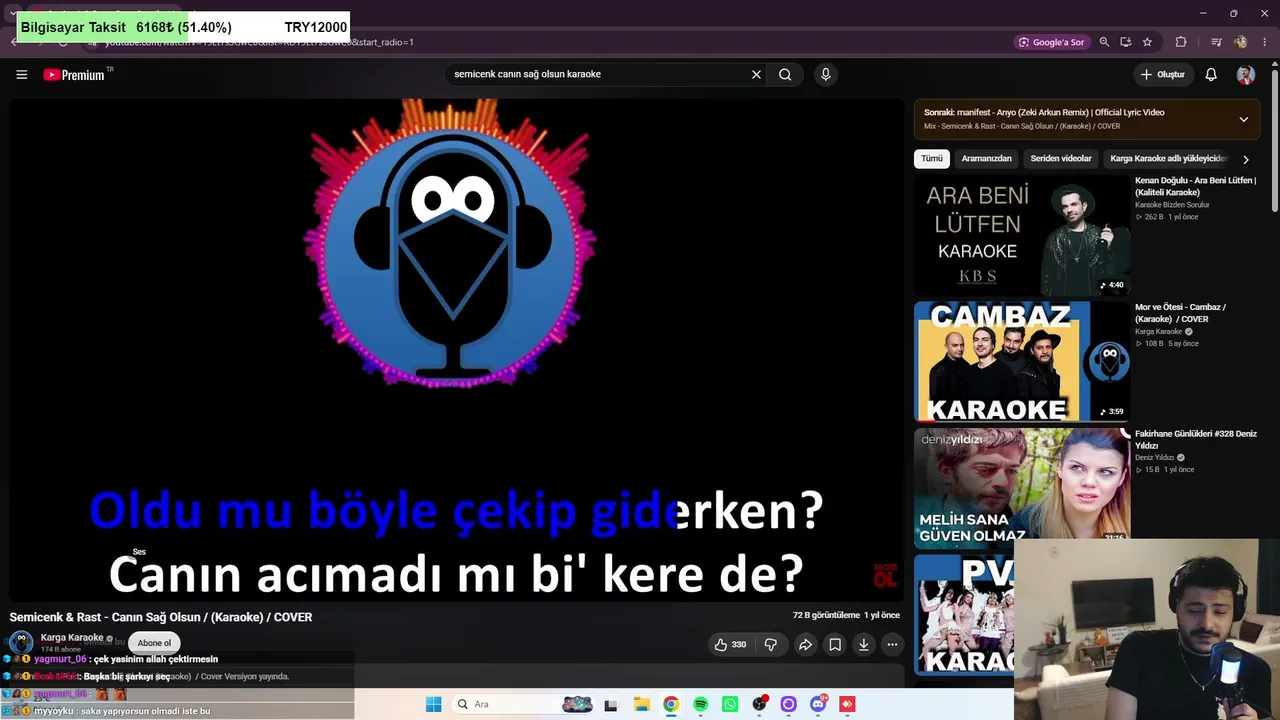Click the install app icon in address bar
Image resolution: width=1280 pixels, height=720 pixels.
(1125, 42)
